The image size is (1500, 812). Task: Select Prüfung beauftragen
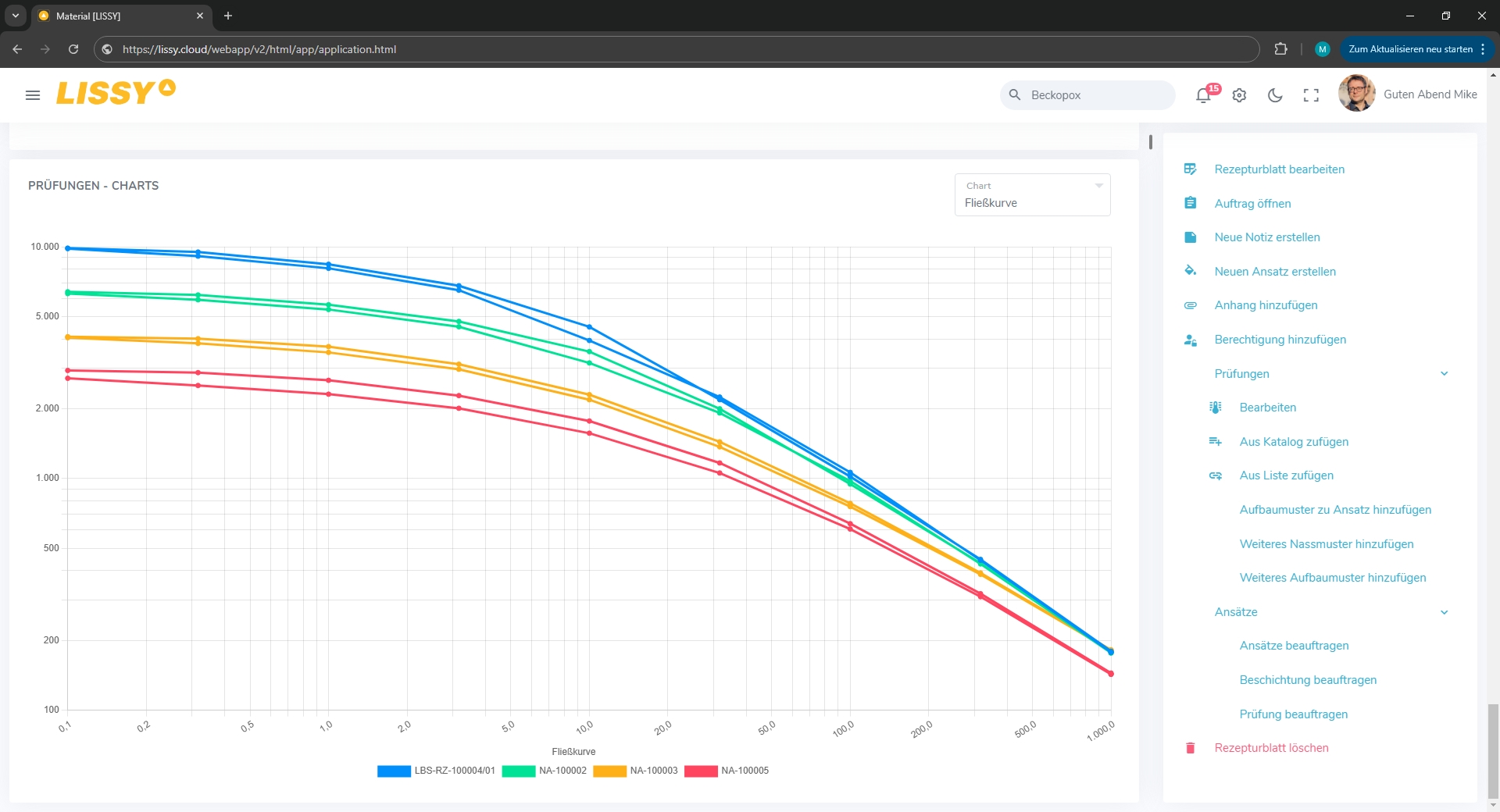coord(1293,714)
